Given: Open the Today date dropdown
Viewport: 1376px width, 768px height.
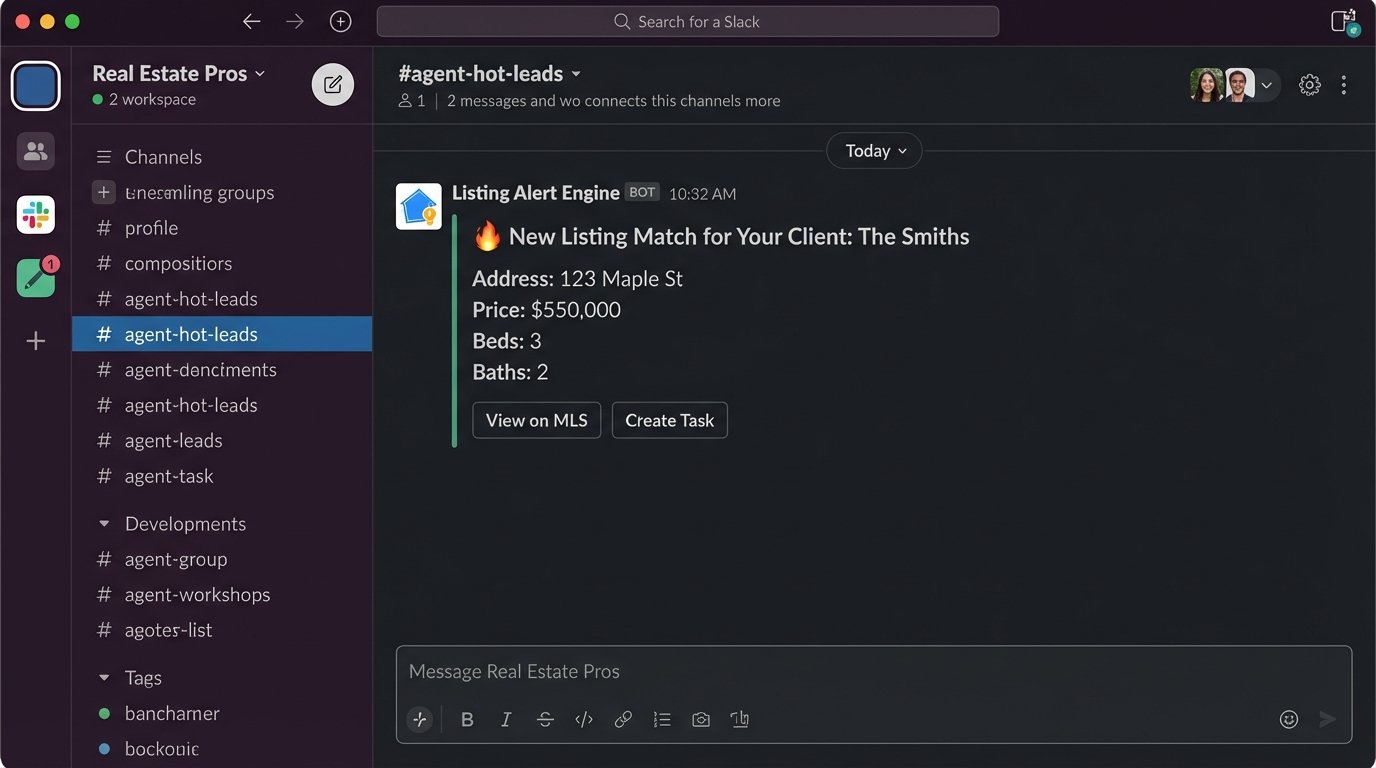Looking at the screenshot, I should (874, 151).
